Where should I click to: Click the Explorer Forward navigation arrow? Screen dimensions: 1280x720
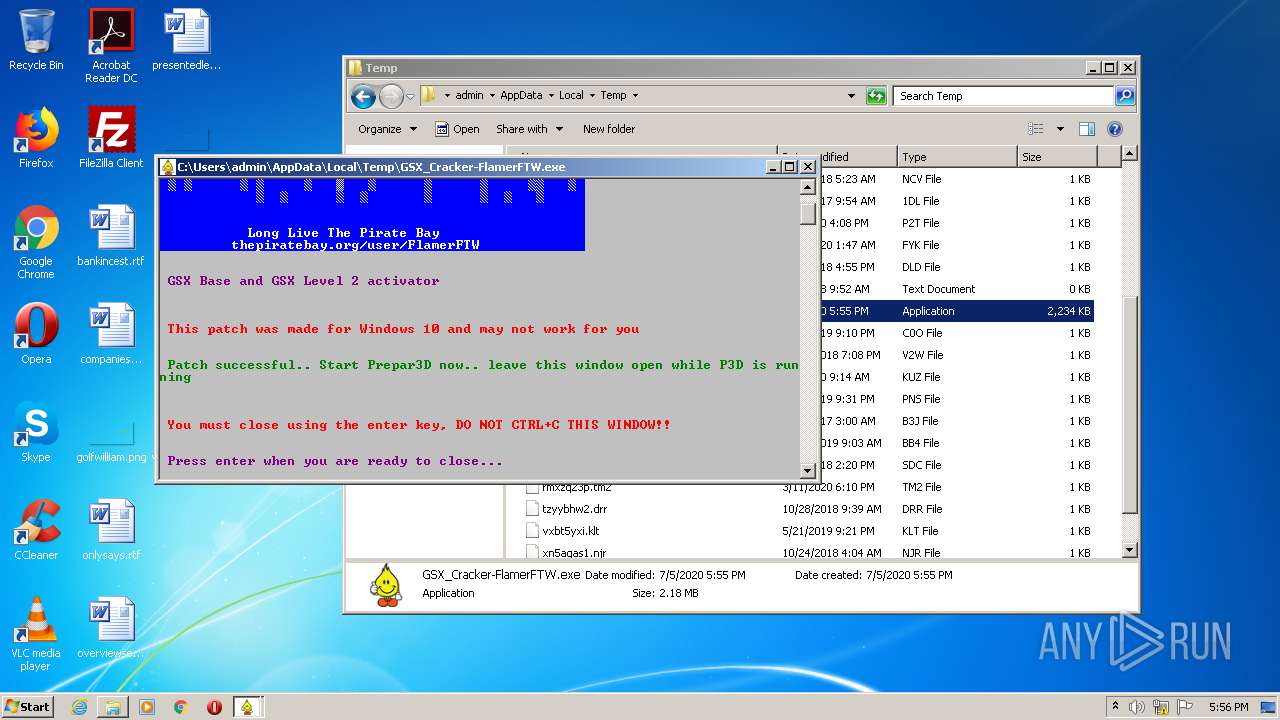point(391,96)
